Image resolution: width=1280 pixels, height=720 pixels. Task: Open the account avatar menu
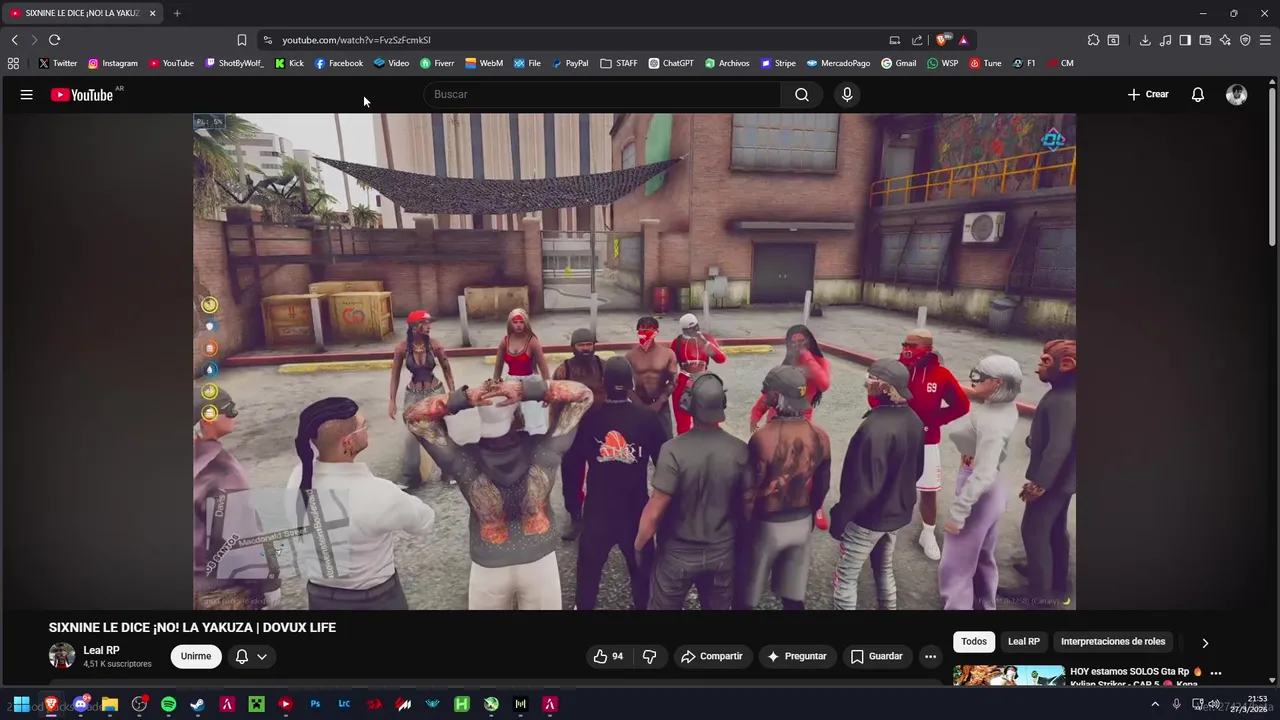(1237, 94)
